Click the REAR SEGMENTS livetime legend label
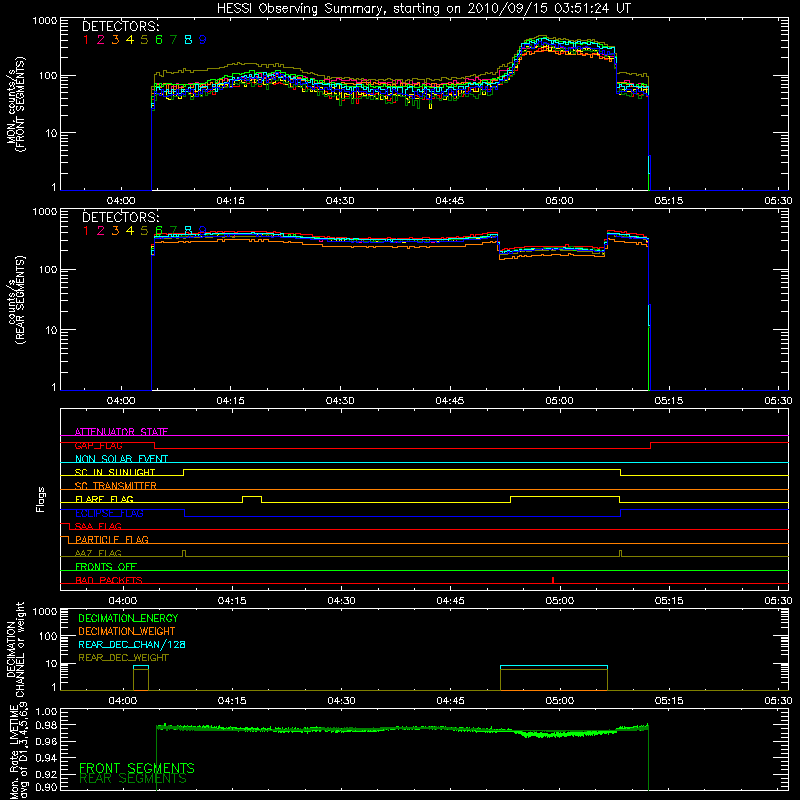800x800 pixels. 133,779
